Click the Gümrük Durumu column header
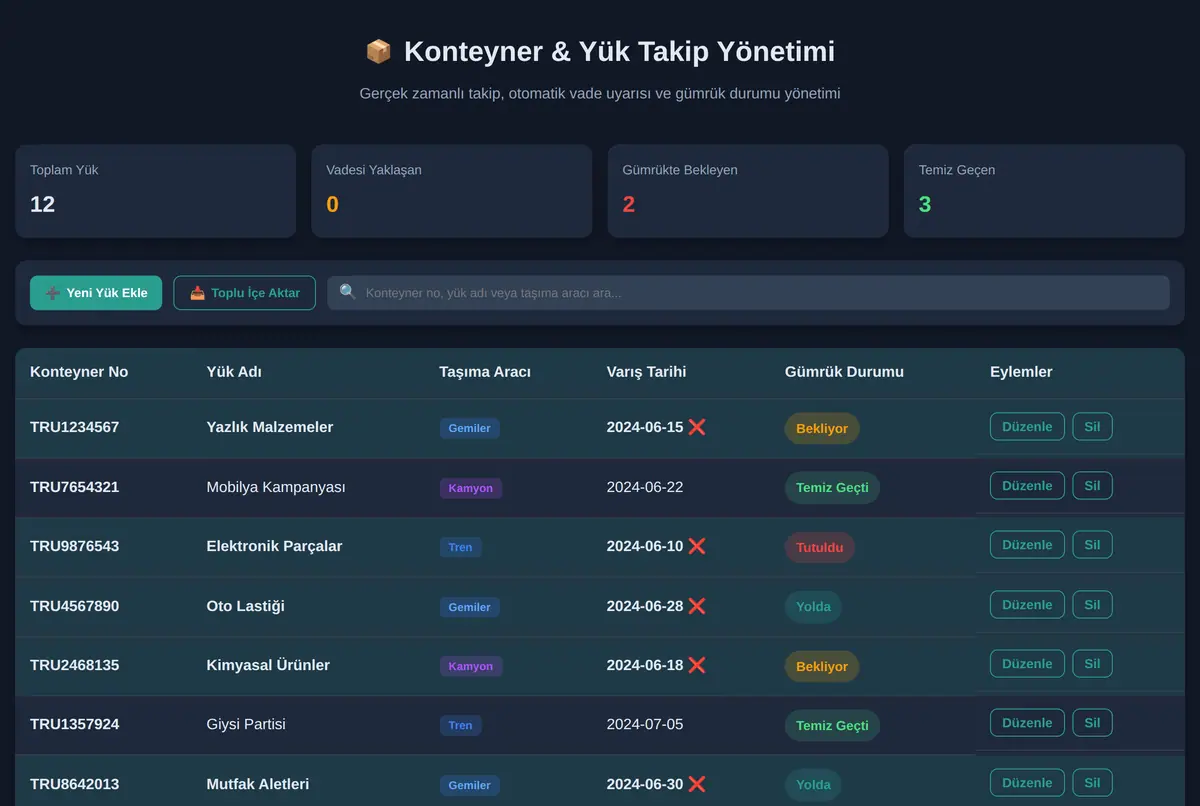 [844, 372]
